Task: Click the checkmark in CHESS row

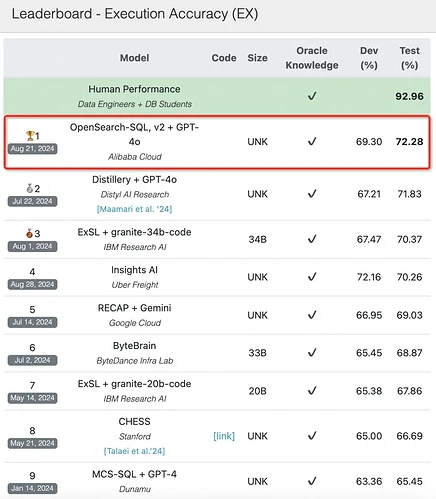Action: click(312, 436)
